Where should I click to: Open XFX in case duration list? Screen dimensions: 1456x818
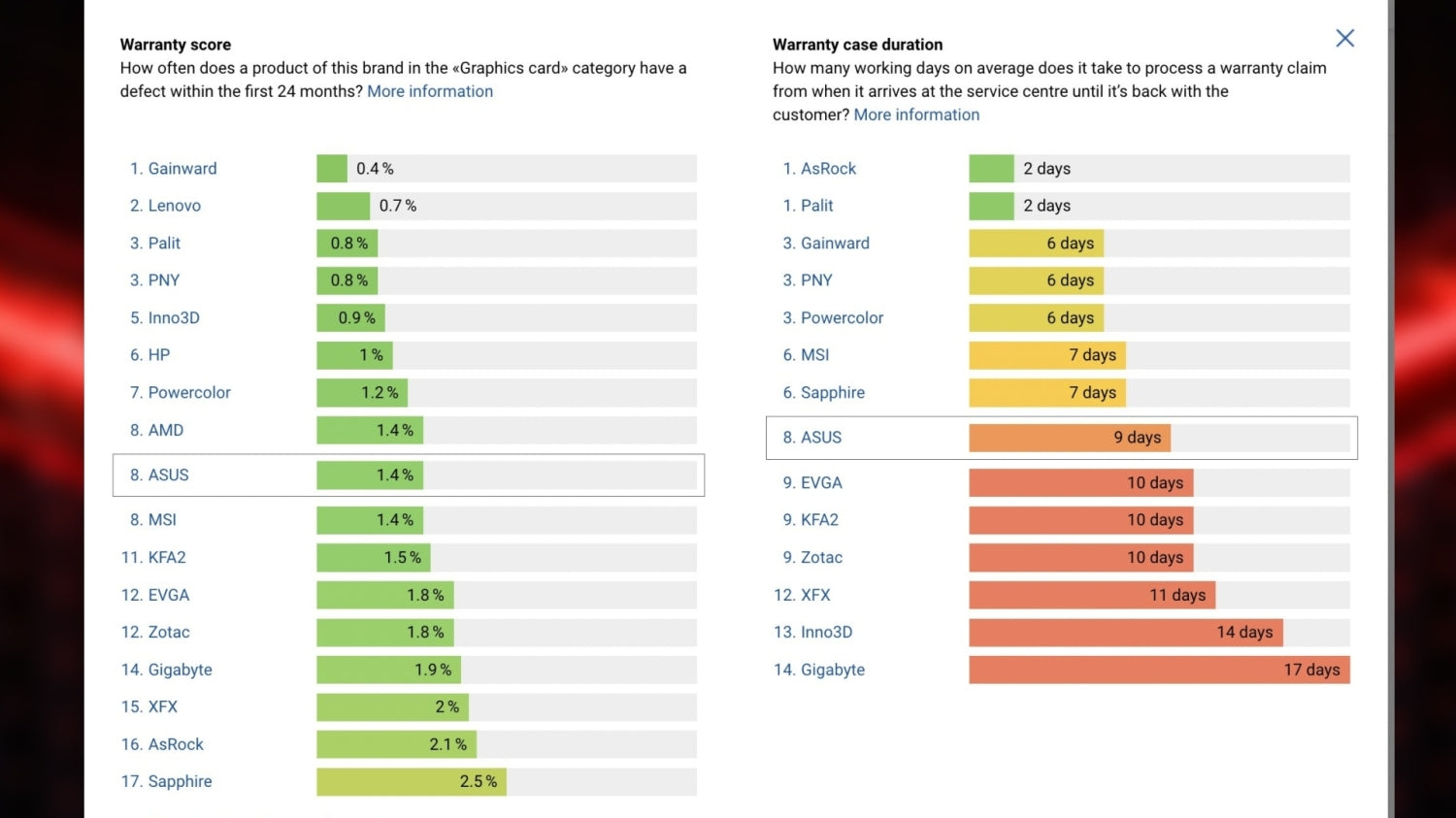pyautogui.click(x=814, y=595)
